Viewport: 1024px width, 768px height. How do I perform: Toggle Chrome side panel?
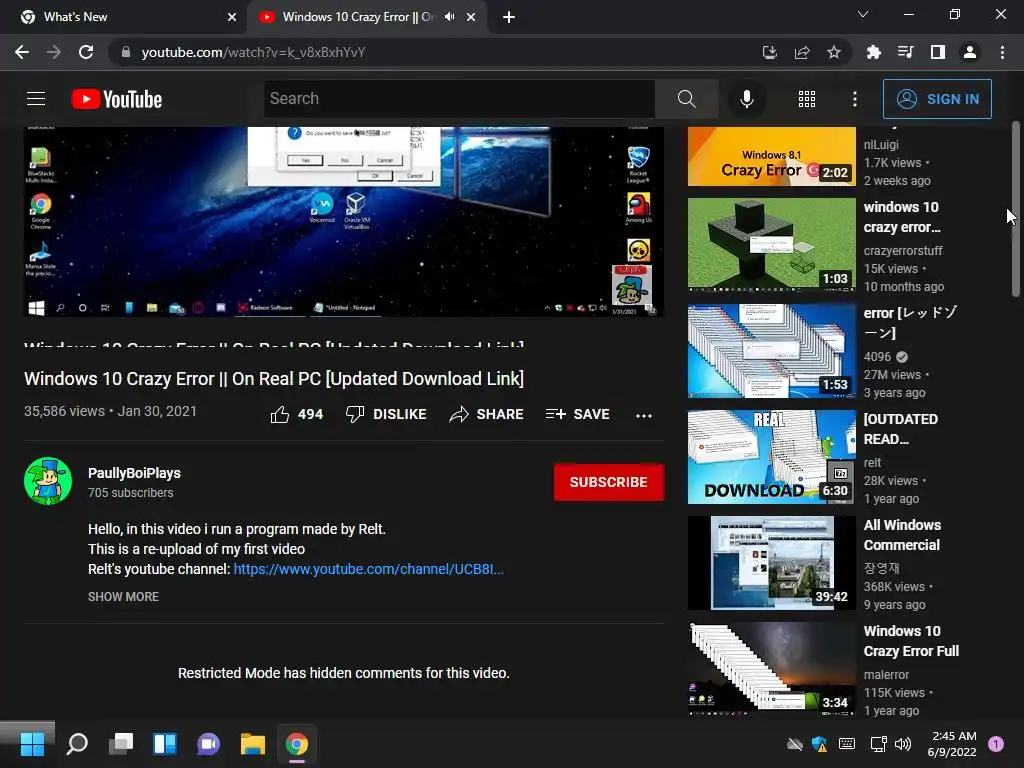(x=937, y=52)
